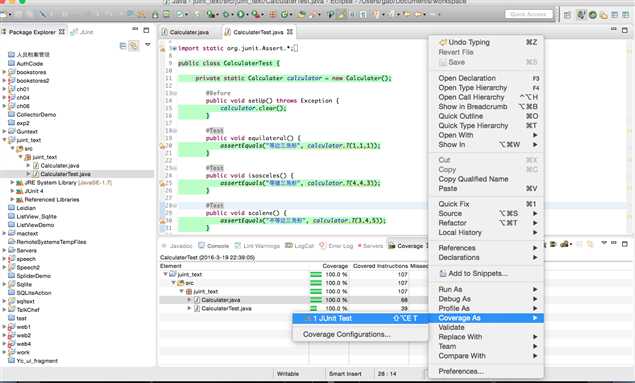
Task: Collapse the equilateral method fold toggle
Action: tap(175, 130)
